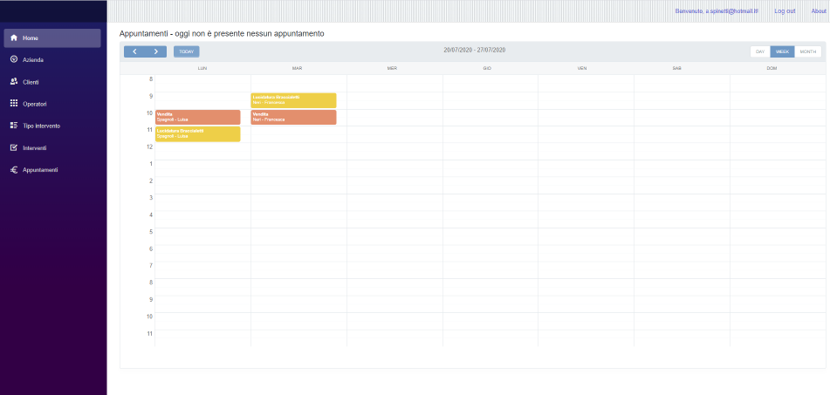
Task: Click the SAB column header
Action: [x=676, y=68]
